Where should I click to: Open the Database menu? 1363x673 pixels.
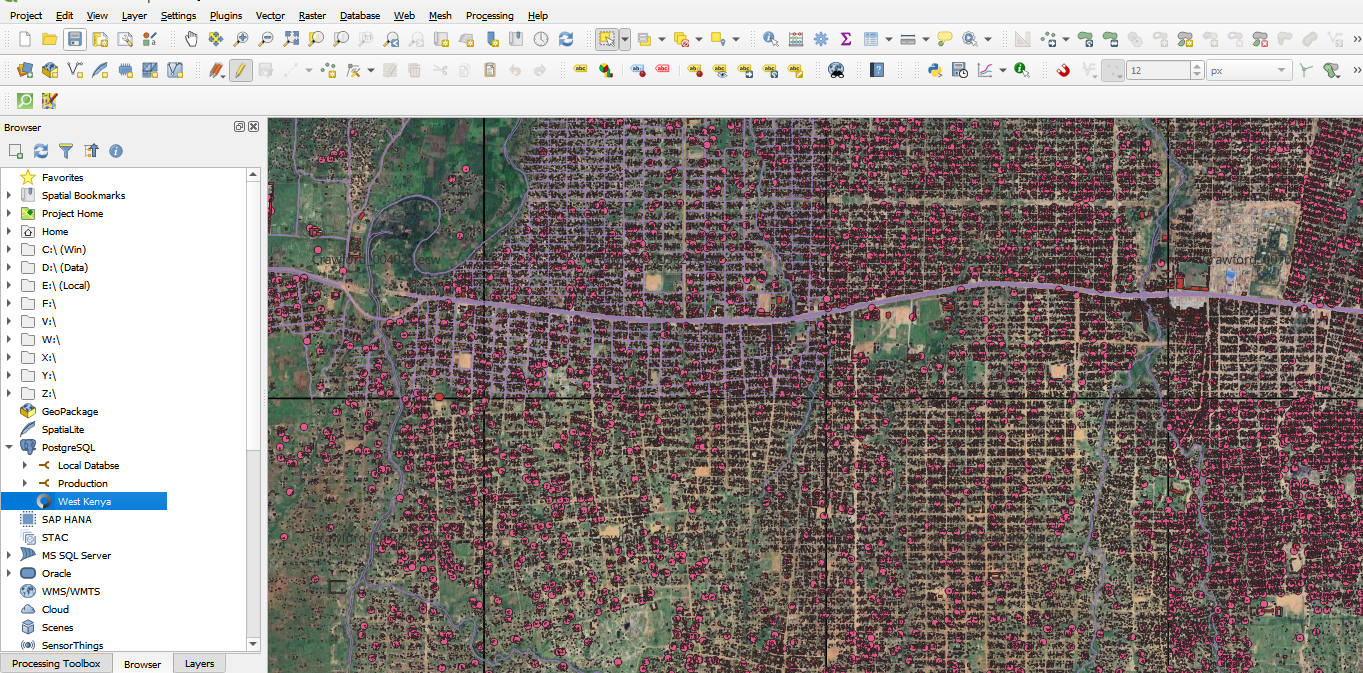[360, 16]
